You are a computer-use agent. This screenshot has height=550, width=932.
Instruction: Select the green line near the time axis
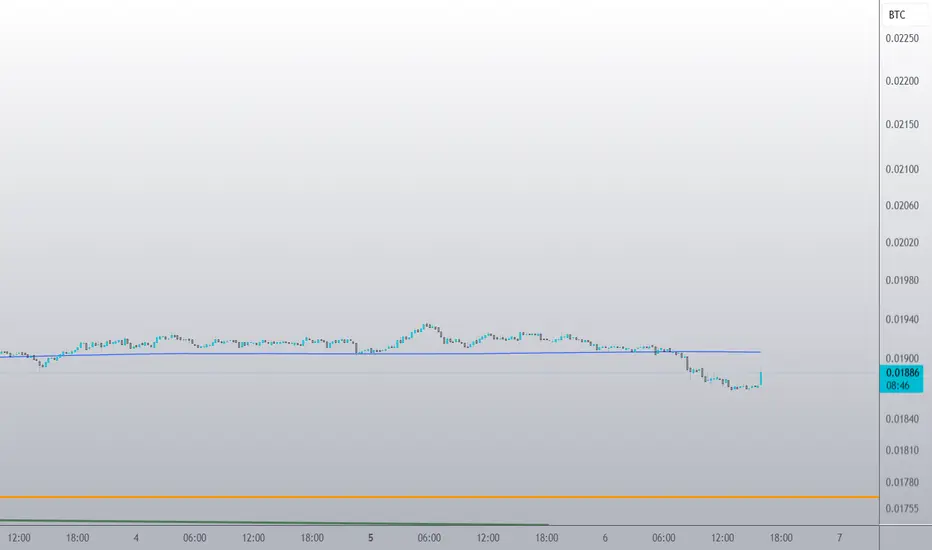pyautogui.click(x=273, y=522)
